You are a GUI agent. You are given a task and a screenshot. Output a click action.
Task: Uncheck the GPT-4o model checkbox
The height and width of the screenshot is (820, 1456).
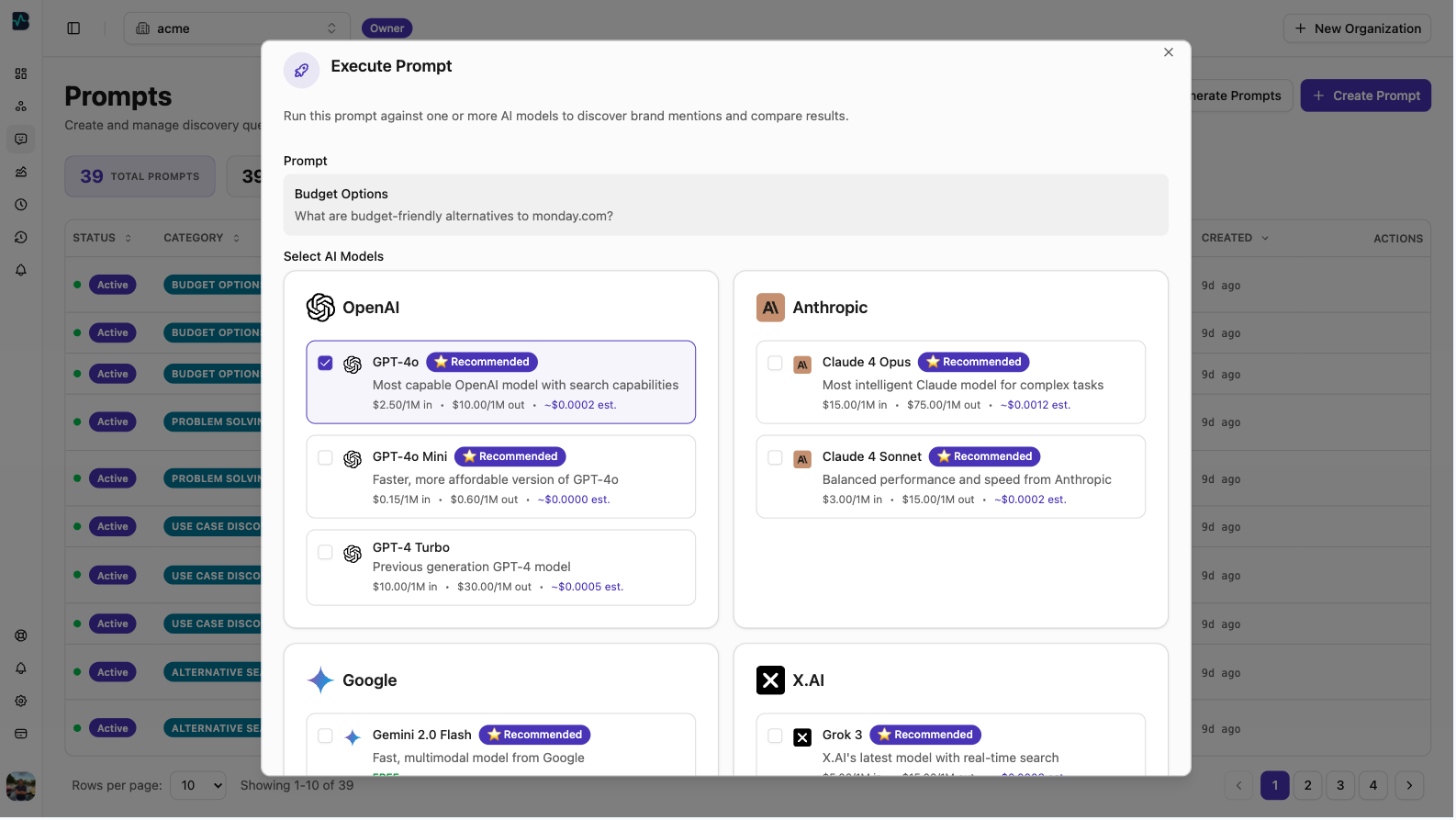click(325, 364)
